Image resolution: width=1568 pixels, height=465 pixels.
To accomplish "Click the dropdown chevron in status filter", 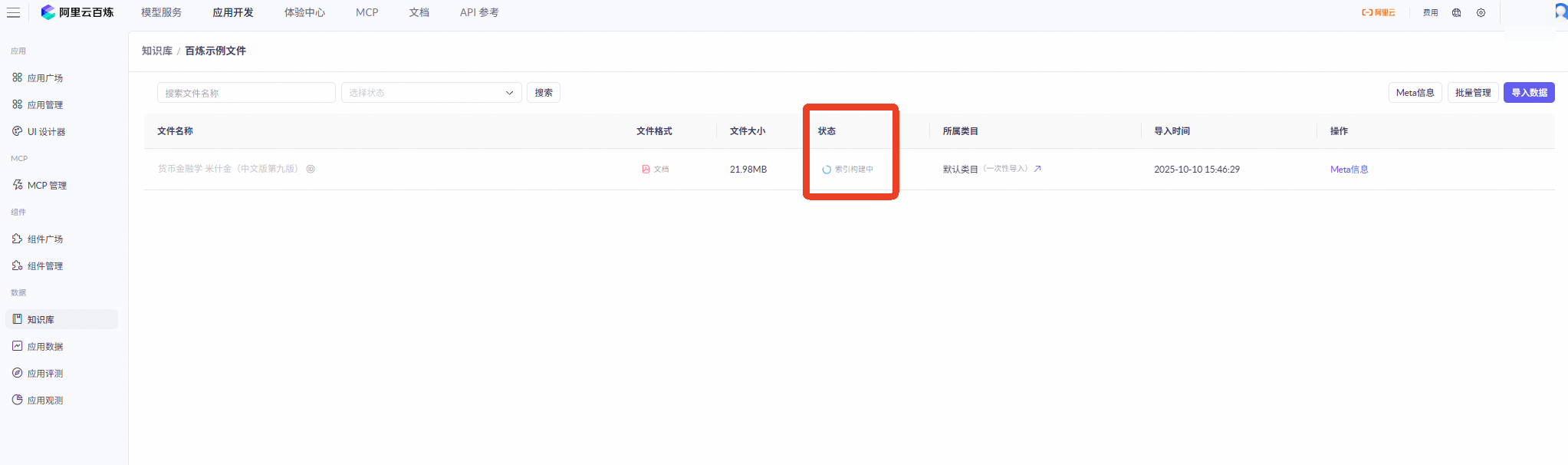I will [509, 93].
